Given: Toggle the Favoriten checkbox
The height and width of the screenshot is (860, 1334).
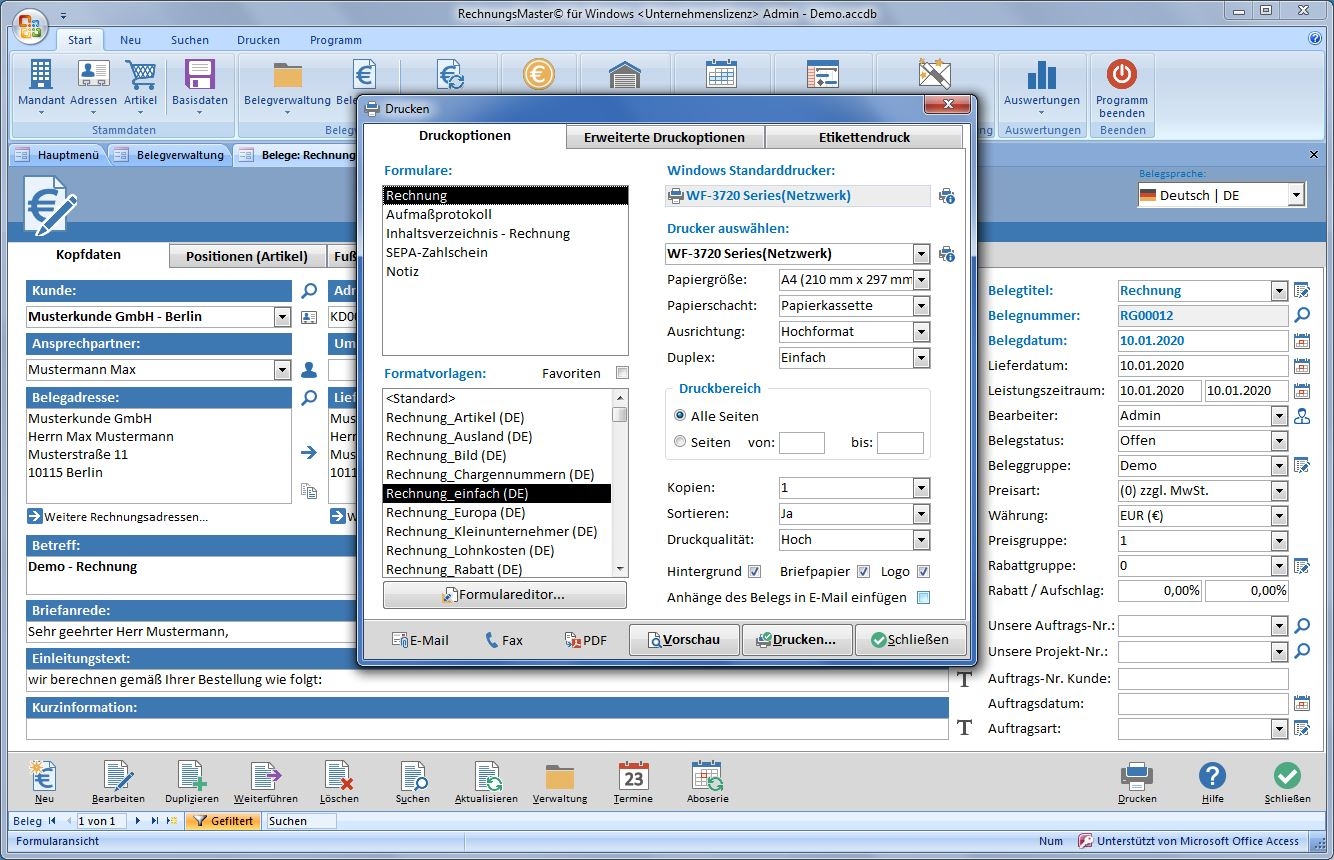Looking at the screenshot, I should coord(623,373).
